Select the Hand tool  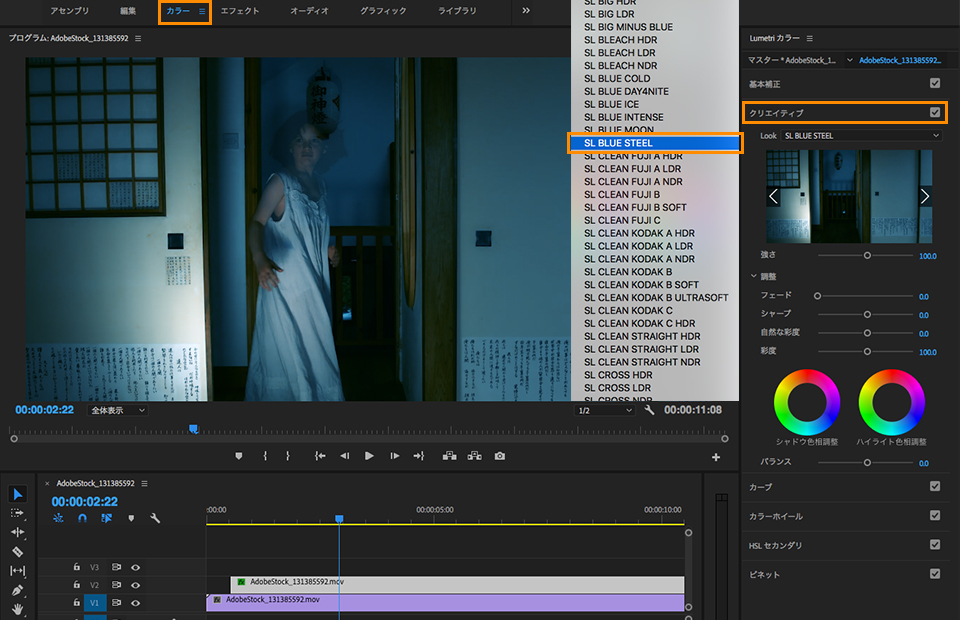point(17,609)
